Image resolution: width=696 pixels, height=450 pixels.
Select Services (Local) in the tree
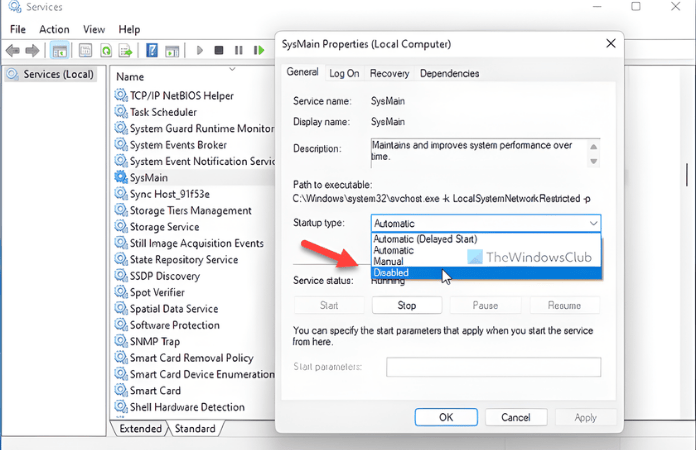(x=58, y=74)
